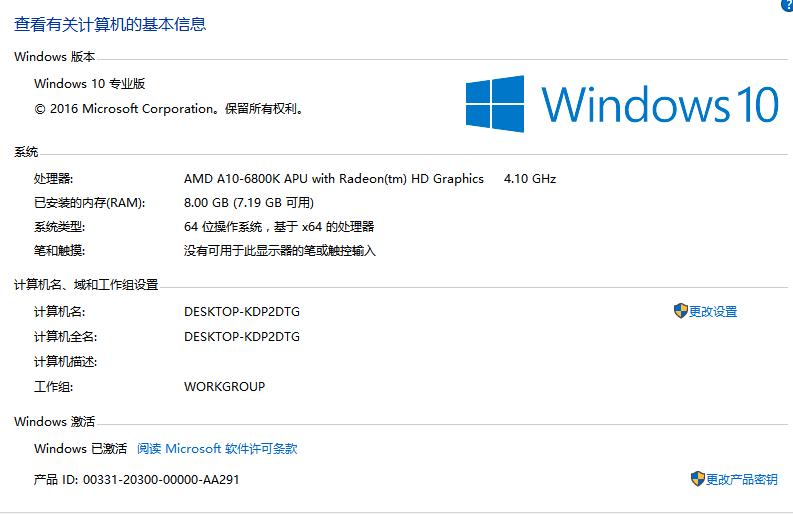The width and height of the screenshot is (793, 514).
Task: Click the product ID 00331-20300-00000-AA291
Action: coord(161,480)
